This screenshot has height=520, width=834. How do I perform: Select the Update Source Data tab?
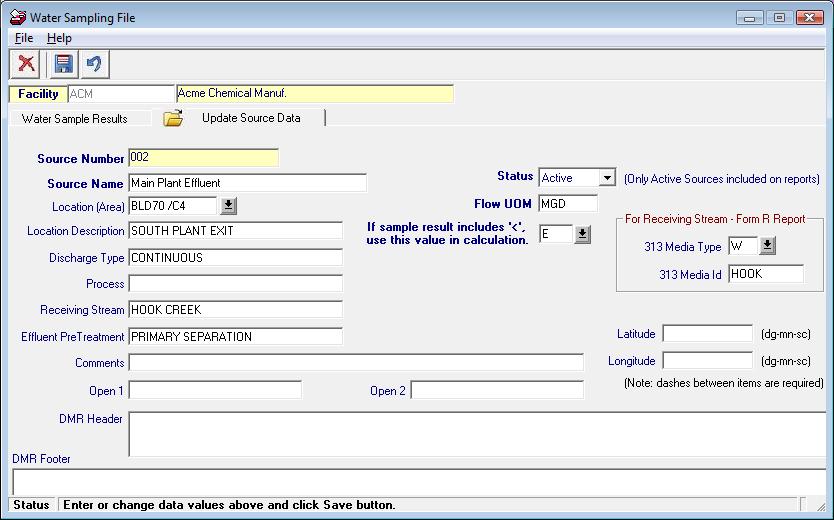coord(251,118)
